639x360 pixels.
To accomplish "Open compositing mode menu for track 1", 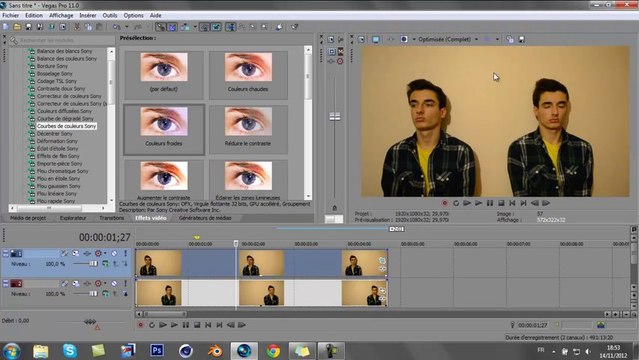I will click(105, 264).
